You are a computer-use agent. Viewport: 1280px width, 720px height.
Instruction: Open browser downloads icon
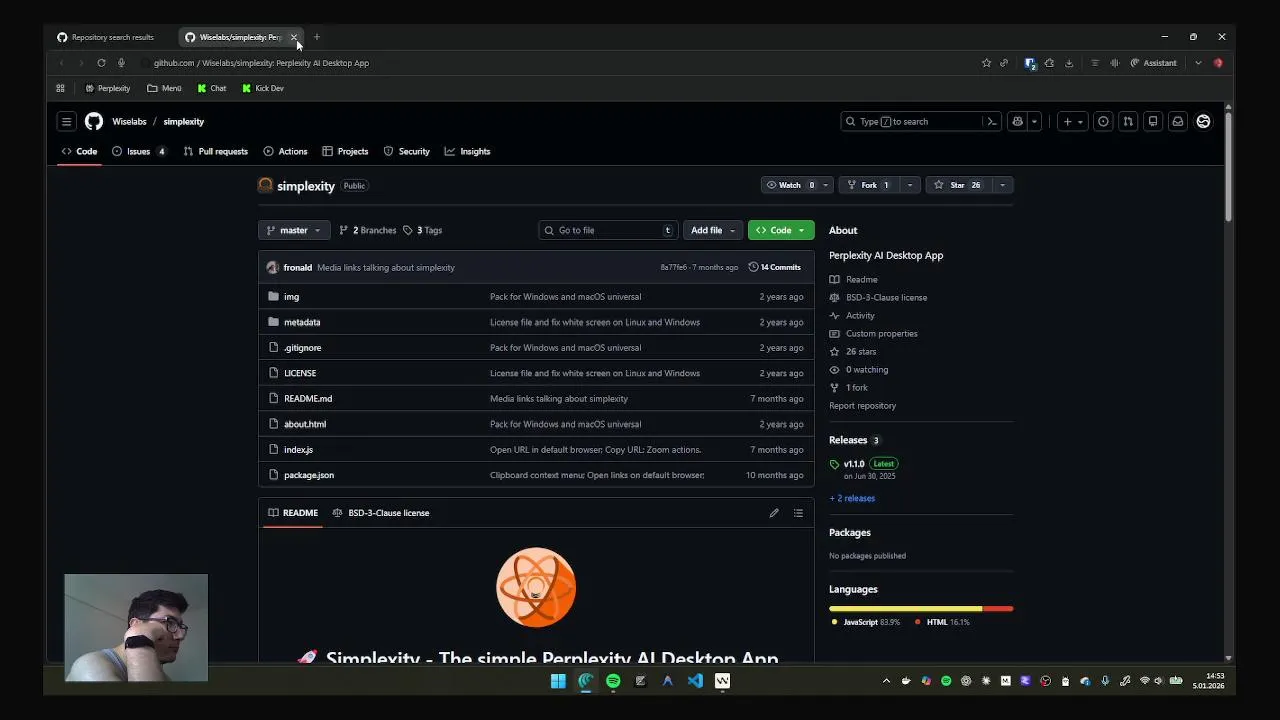1069,63
